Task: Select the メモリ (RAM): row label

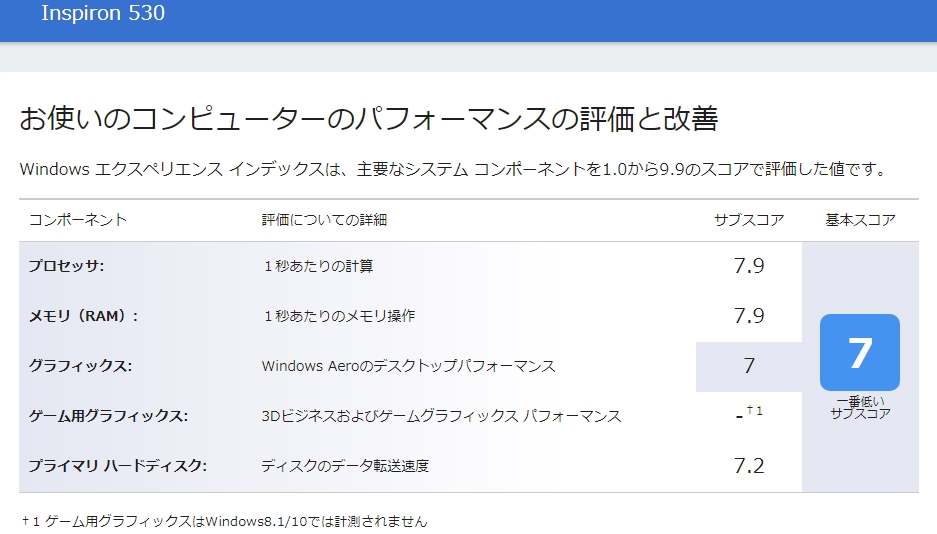Action: coord(84,316)
